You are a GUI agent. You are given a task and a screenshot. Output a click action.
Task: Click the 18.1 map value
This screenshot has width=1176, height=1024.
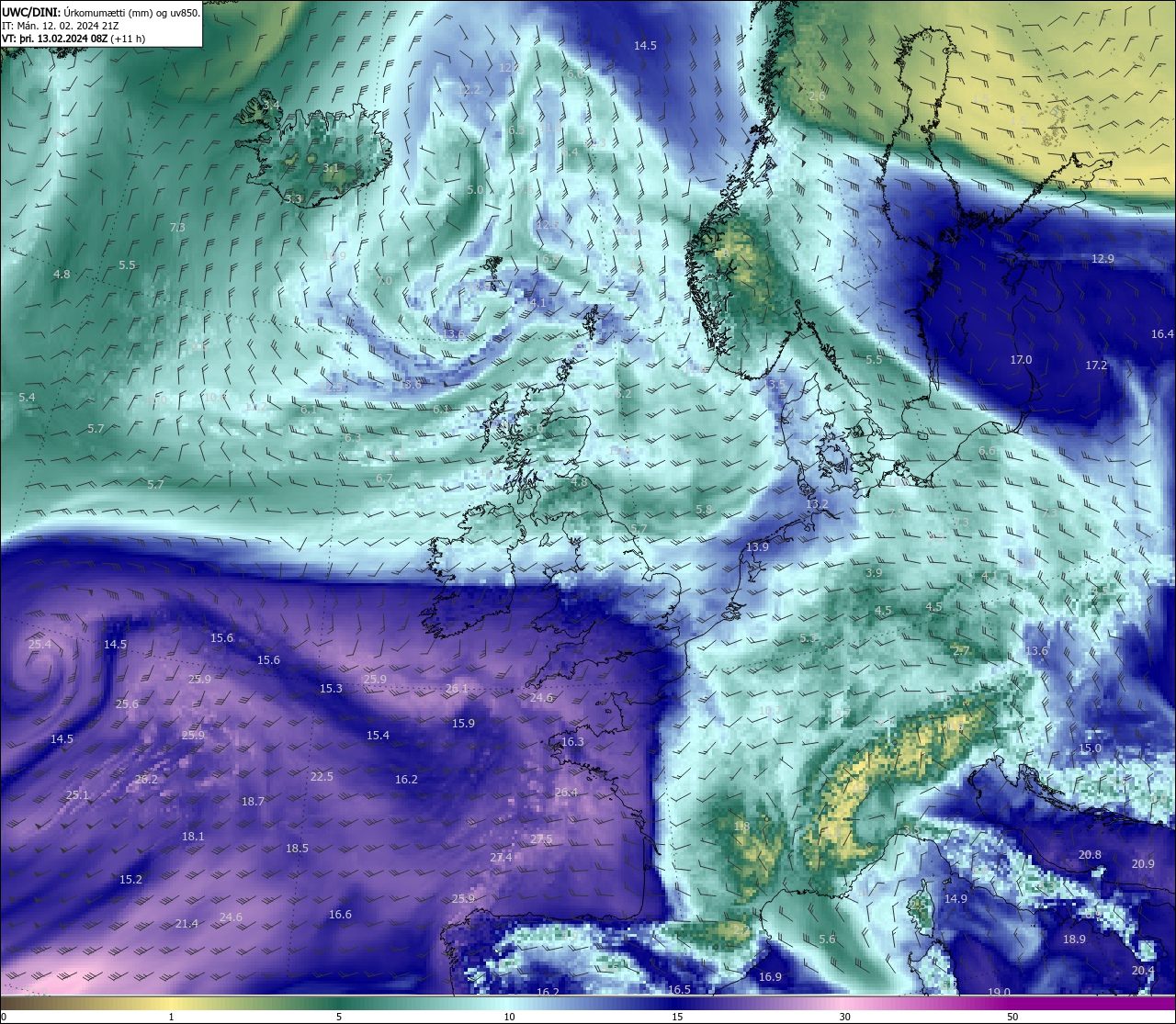[193, 836]
